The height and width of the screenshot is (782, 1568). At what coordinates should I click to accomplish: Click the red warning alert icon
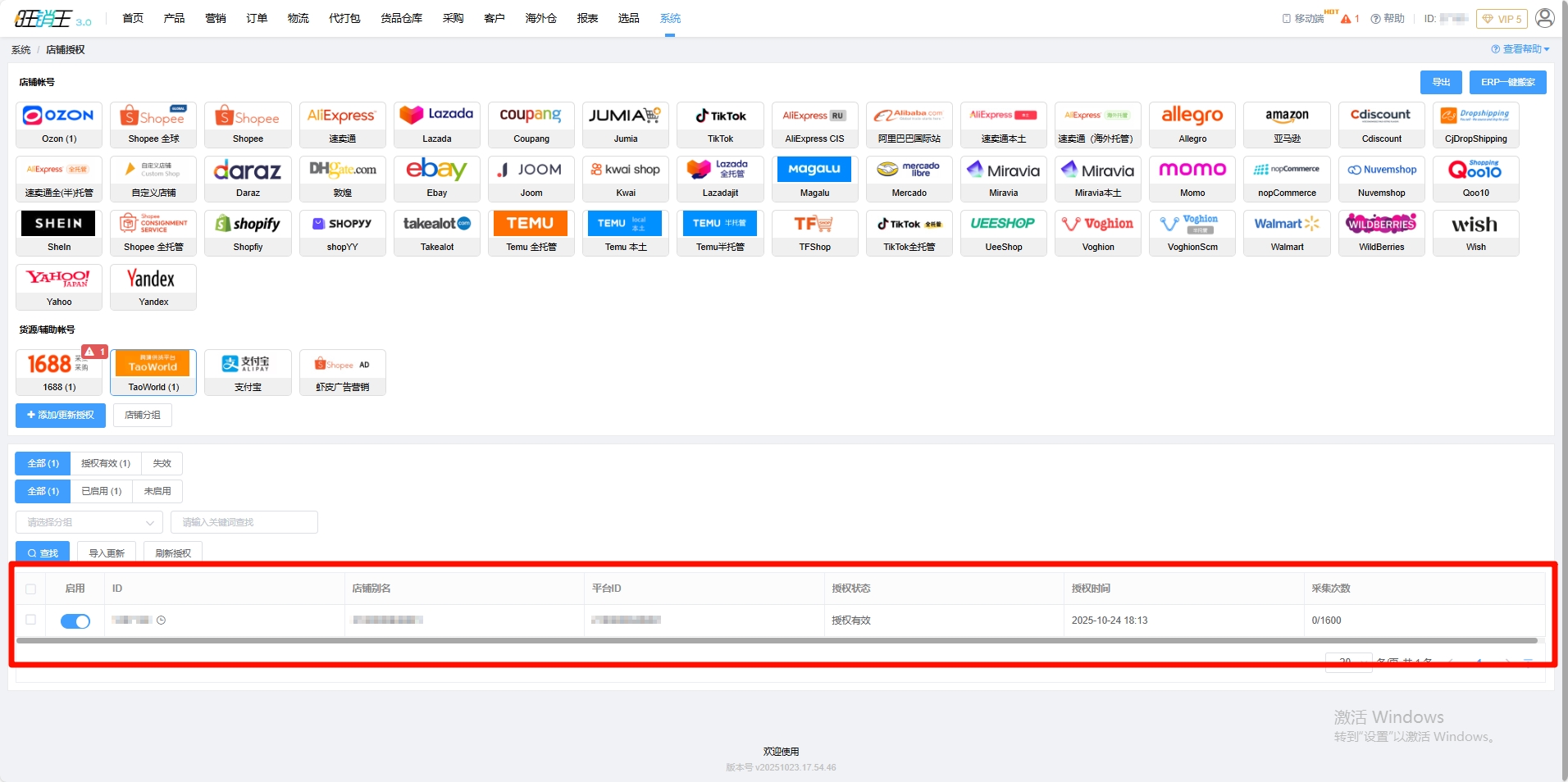1346,19
